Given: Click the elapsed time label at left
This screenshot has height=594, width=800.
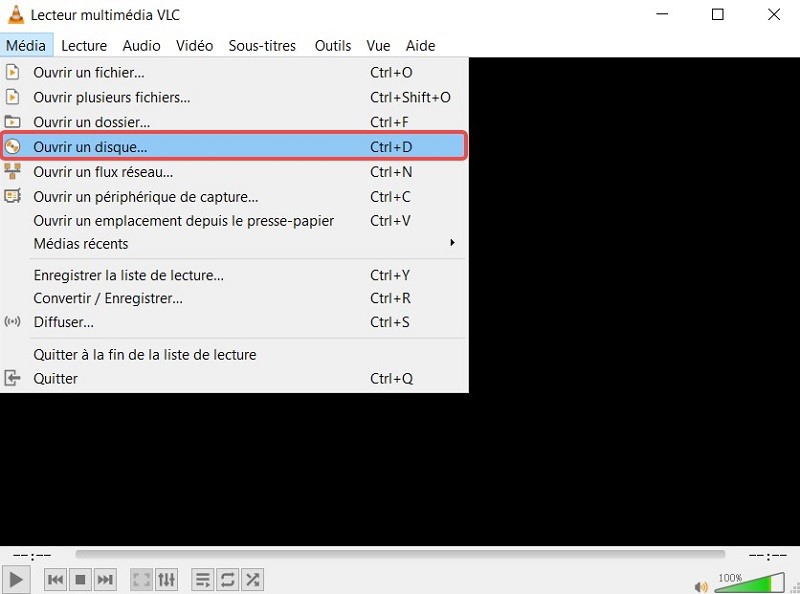Looking at the screenshot, I should (x=32, y=556).
